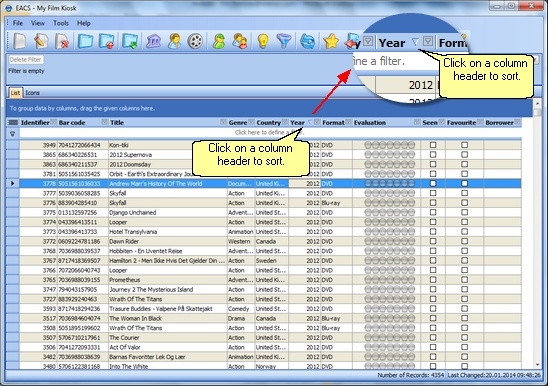The width and height of the screenshot is (548, 386).
Task: Tick Seen checkbox for Kon-tiki
Action: pos(433,145)
